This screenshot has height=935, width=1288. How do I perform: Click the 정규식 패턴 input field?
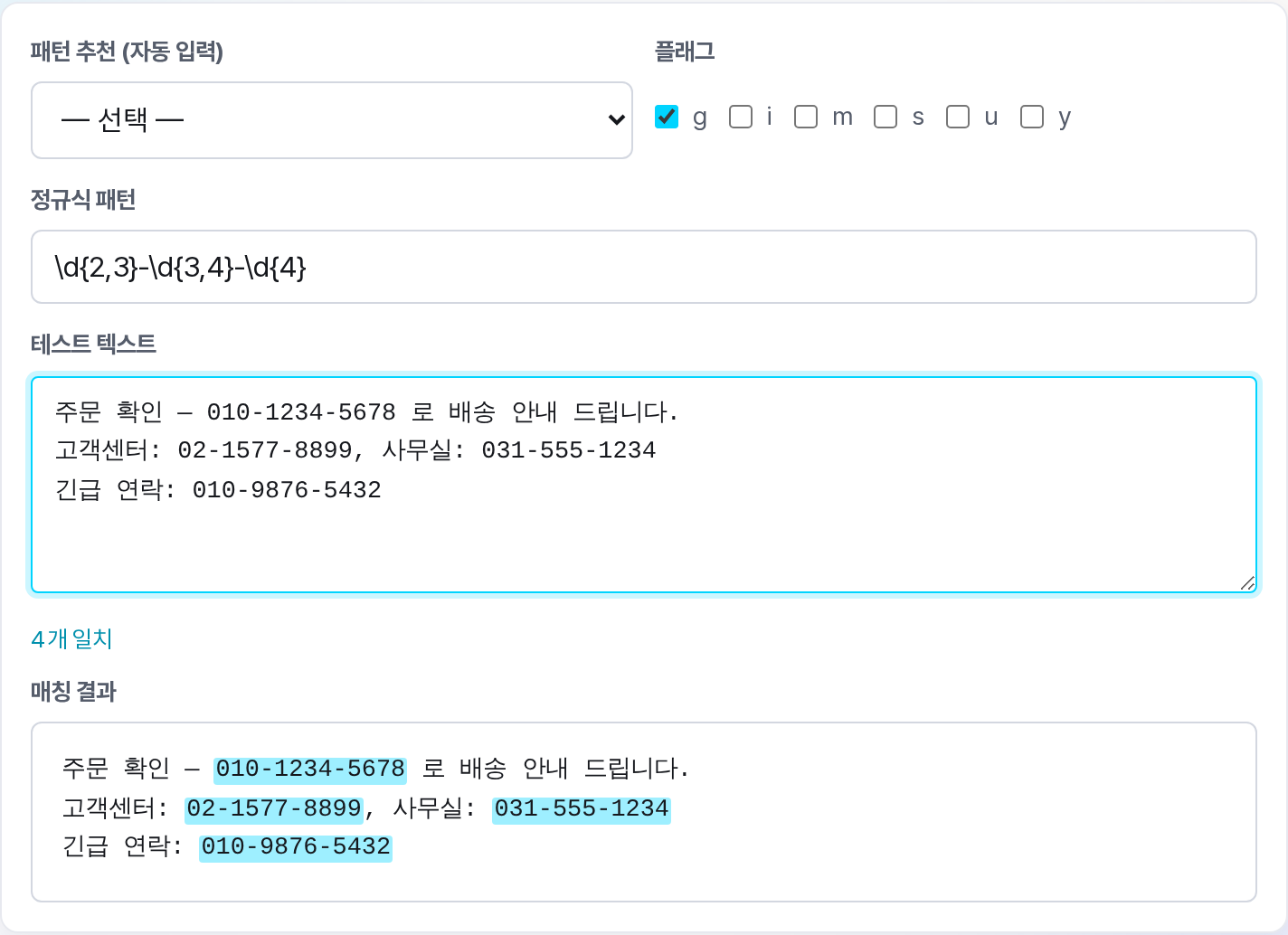[644, 267]
